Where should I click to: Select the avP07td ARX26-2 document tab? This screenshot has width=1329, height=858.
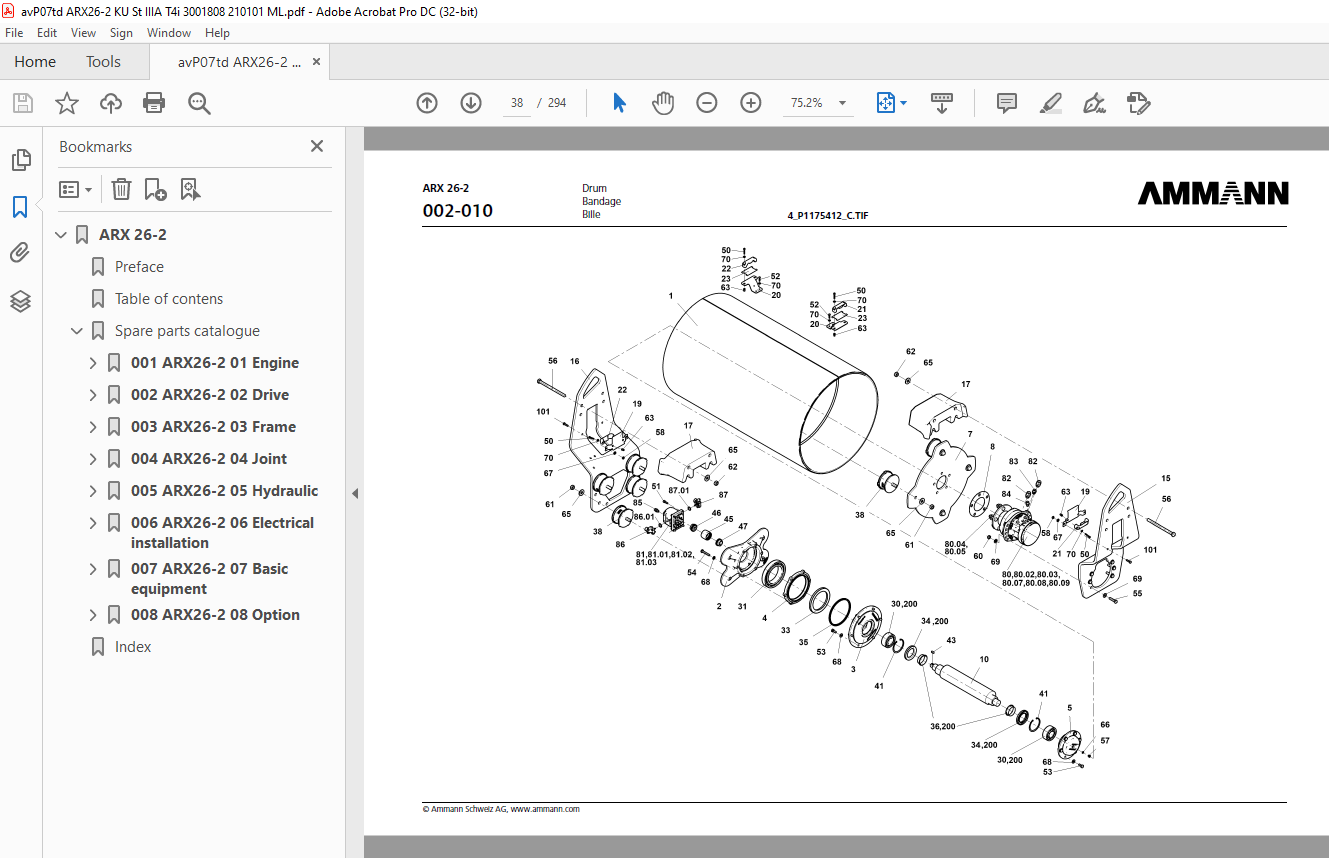pyautogui.click(x=239, y=62)
